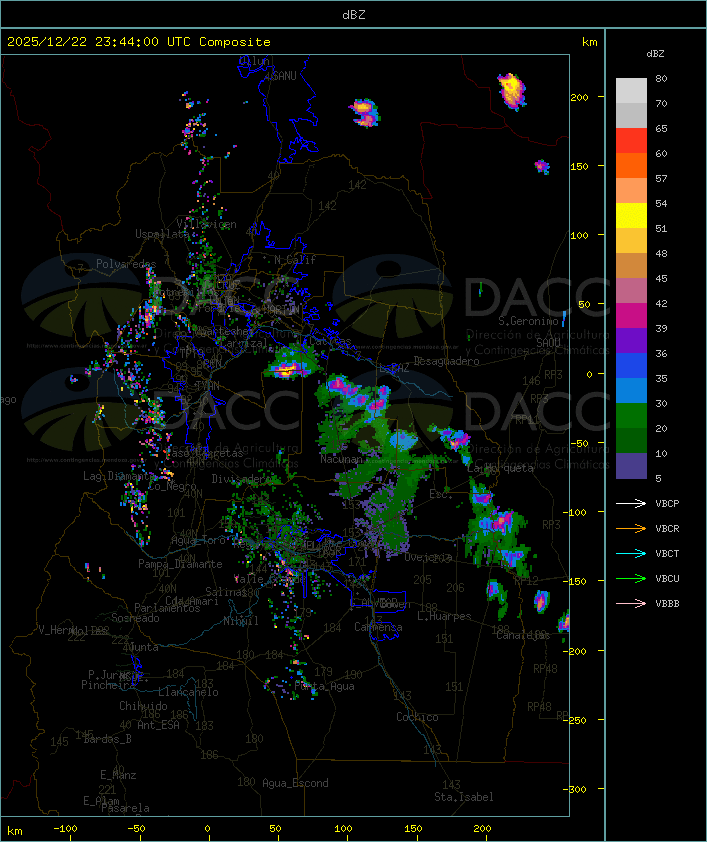
Task: Click the Polvaredas map label
Action: tap(126, 264)
